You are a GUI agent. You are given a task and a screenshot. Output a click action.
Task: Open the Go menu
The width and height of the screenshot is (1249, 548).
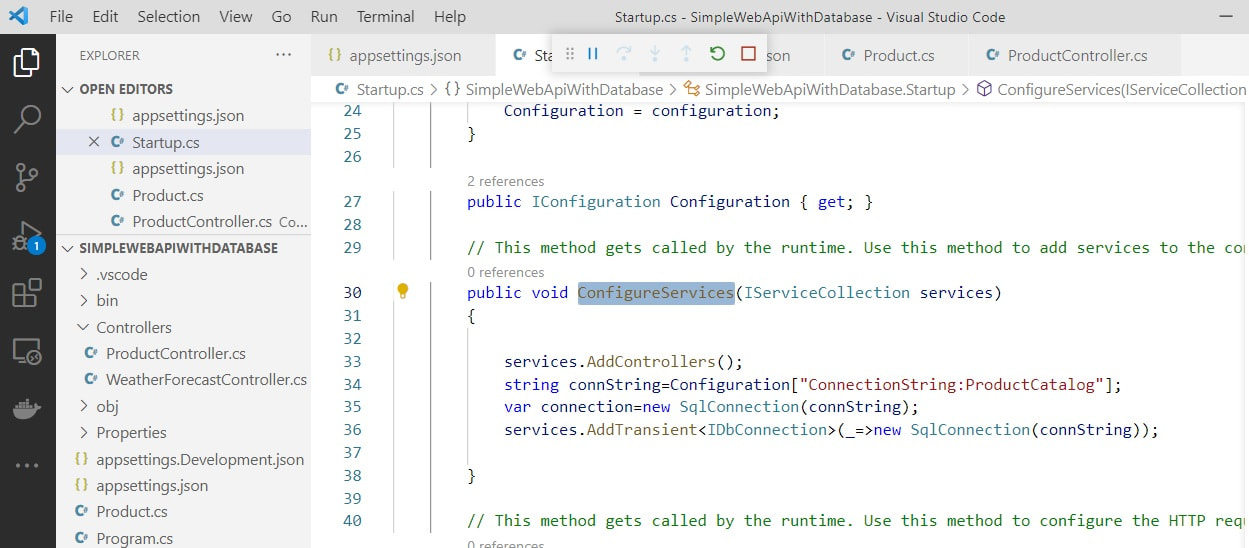coord(282,17)
